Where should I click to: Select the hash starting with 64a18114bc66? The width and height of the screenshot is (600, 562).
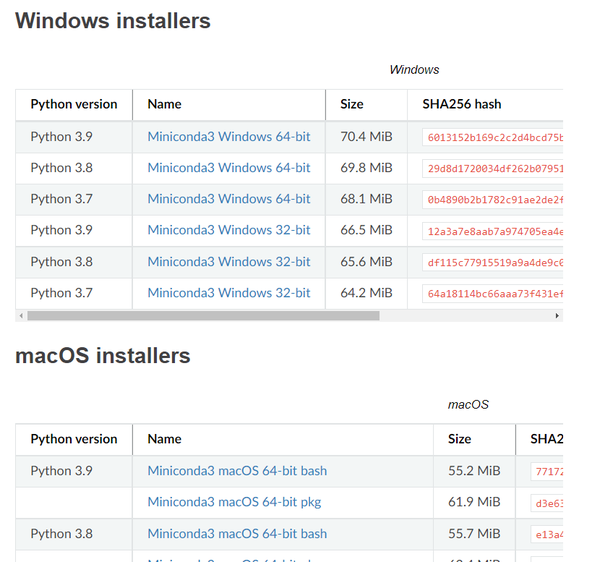[493, 294]
